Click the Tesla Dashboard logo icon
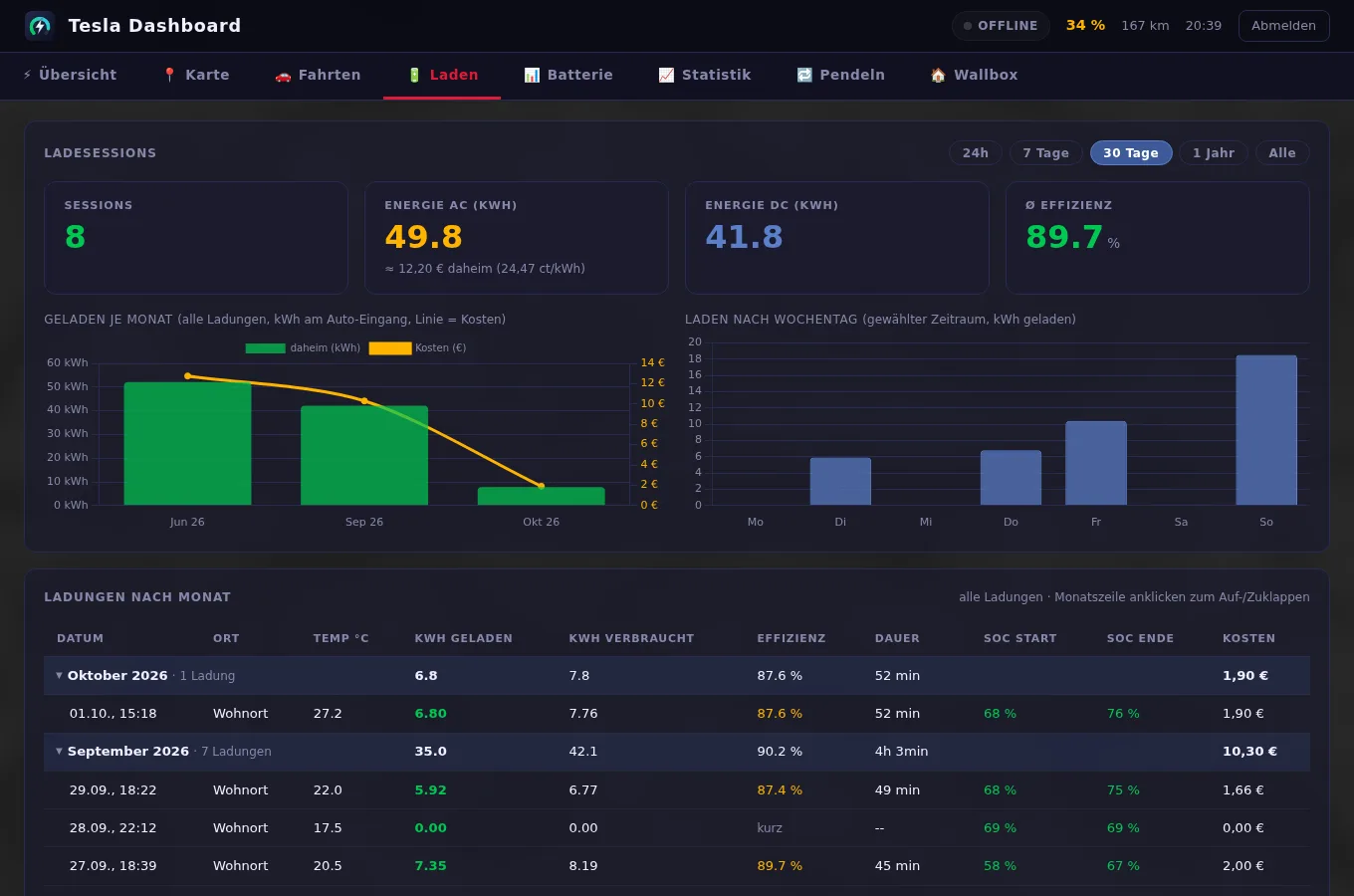Screen dimensions: 1354x896 click(39, 26)
